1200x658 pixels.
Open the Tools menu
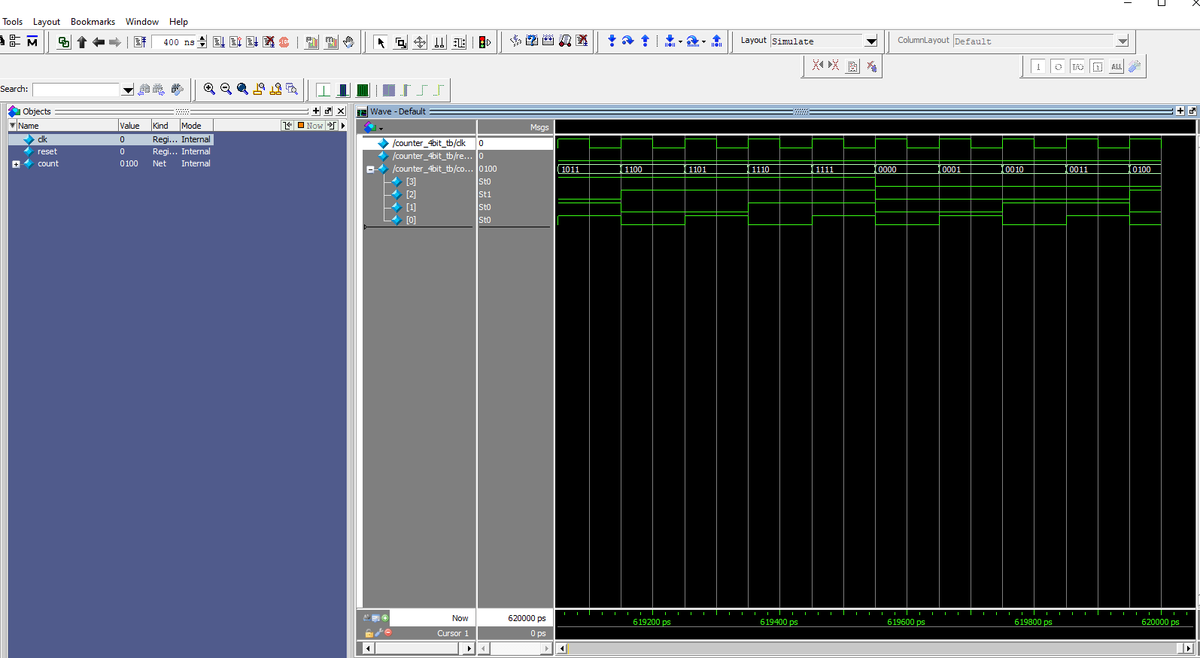point(13,22)
